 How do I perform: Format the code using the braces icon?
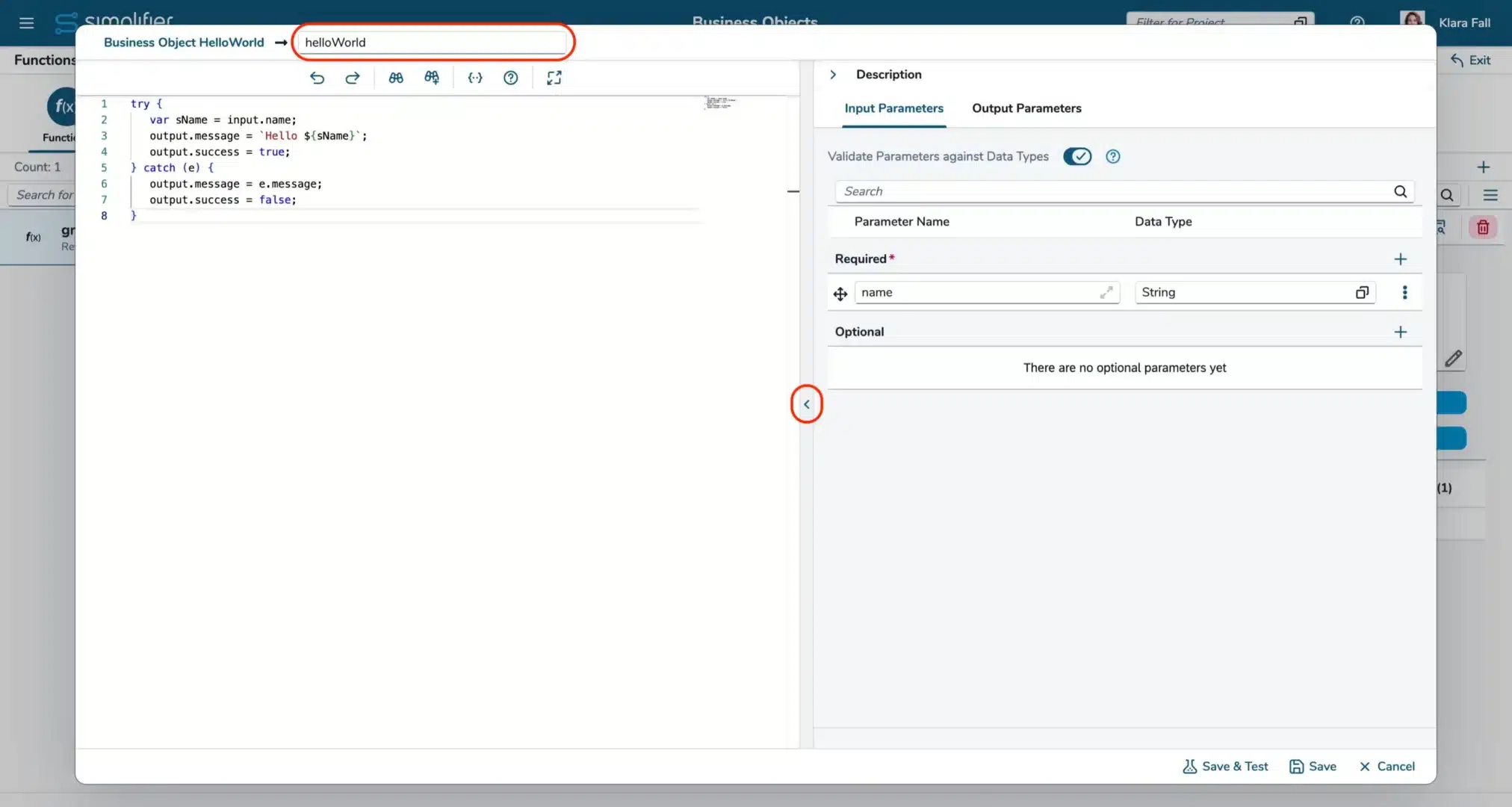[x=474, y=78]
